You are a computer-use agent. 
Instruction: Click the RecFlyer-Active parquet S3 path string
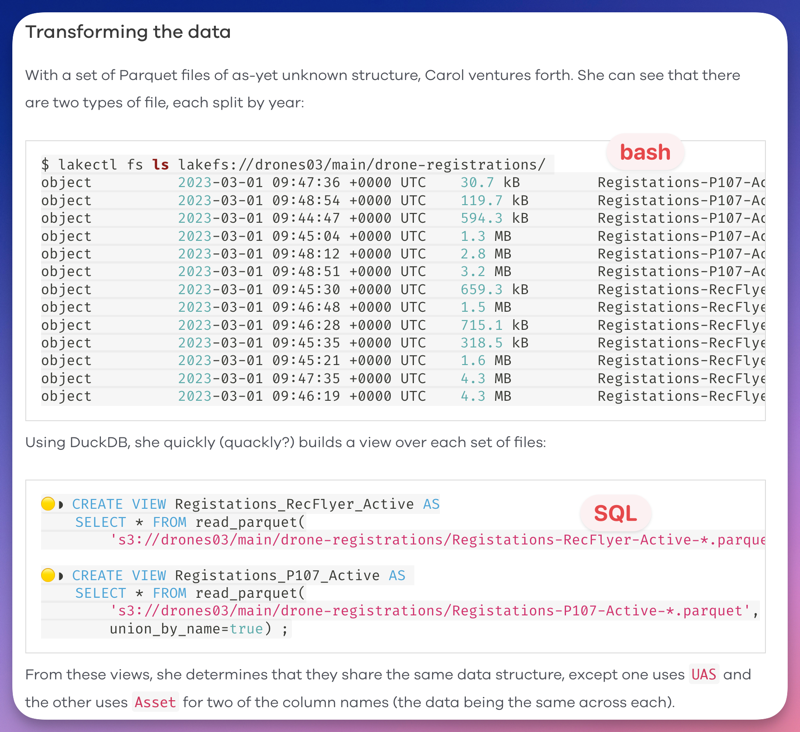point(436,540)
